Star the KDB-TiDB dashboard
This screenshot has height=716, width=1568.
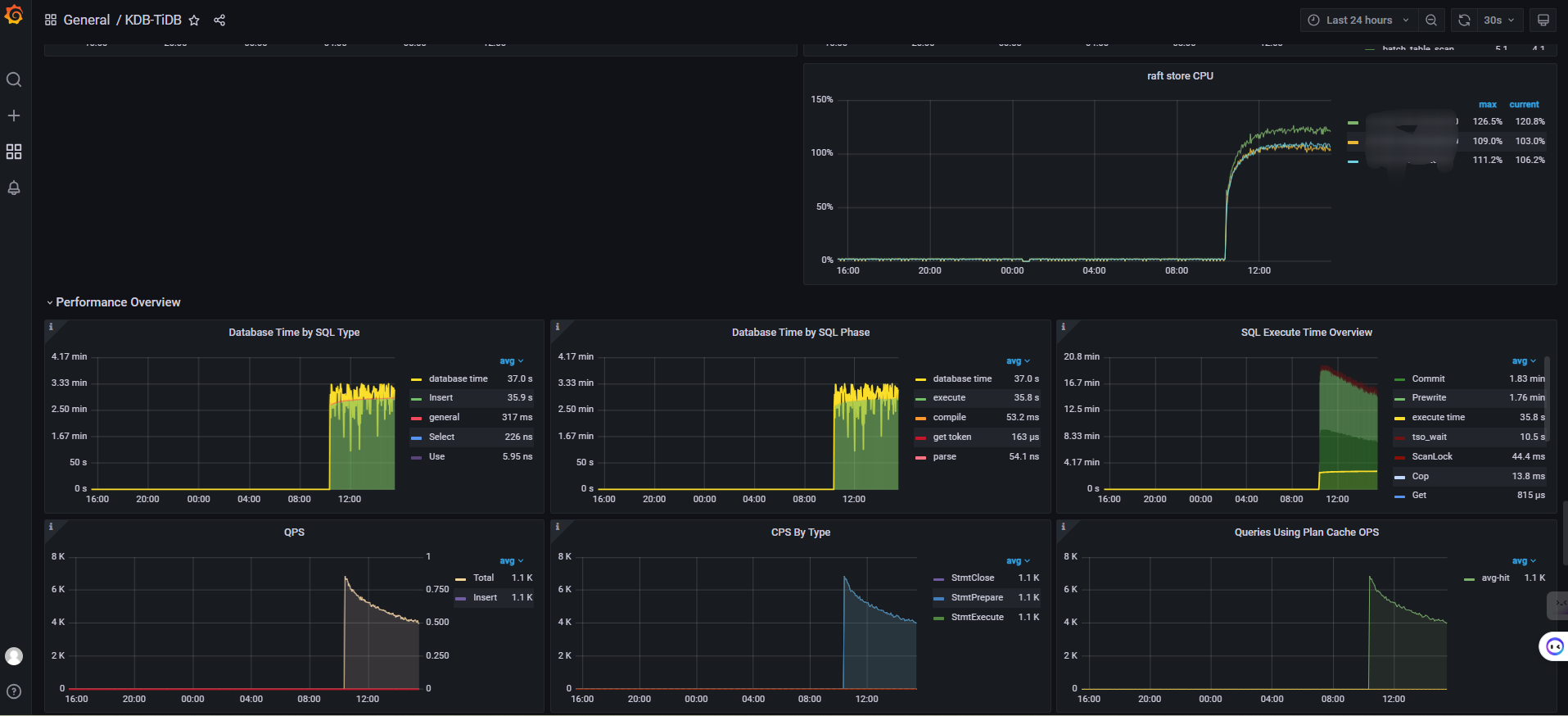[x=194, y=20]
